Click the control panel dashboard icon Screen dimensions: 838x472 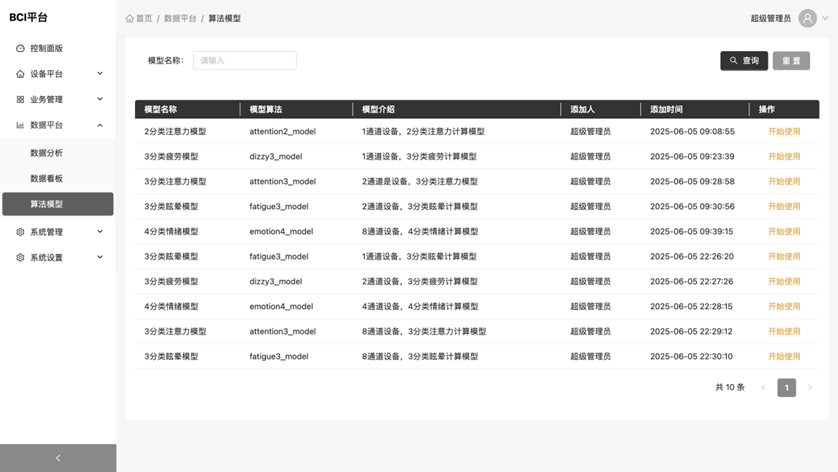pyautogui.click(x=20, y=48)
